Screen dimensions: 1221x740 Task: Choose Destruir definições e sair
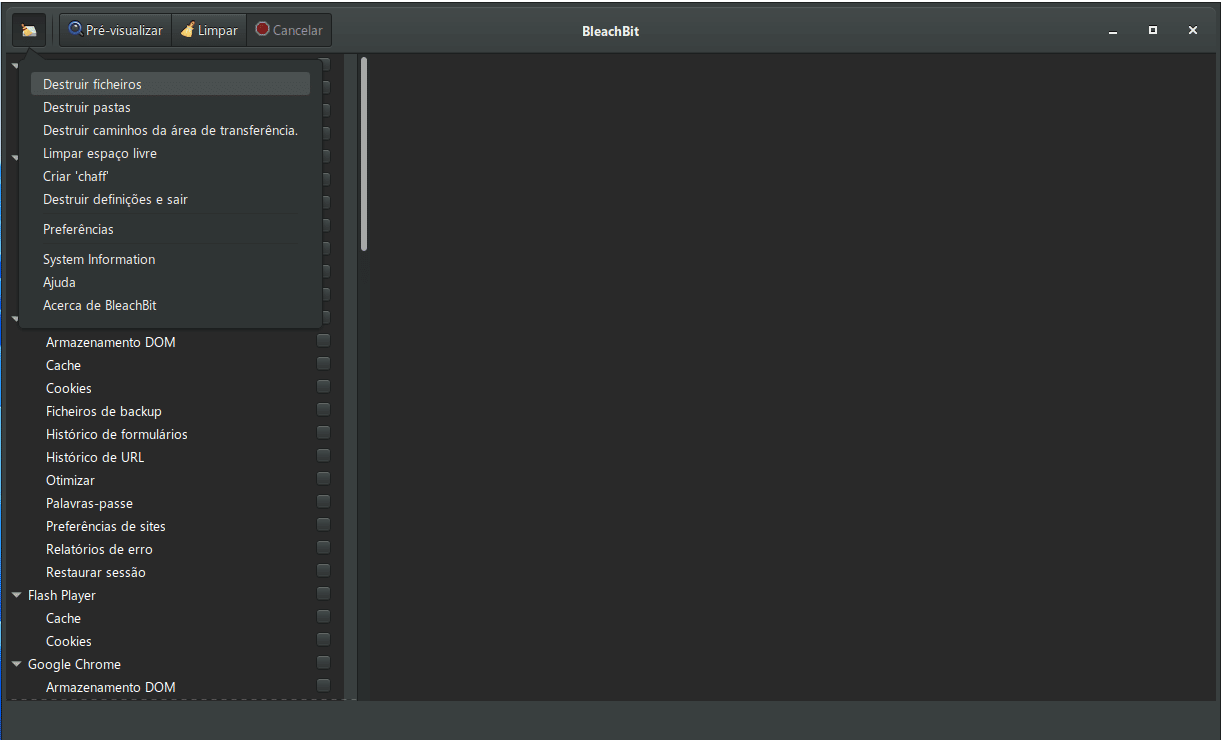pos(170,199)
